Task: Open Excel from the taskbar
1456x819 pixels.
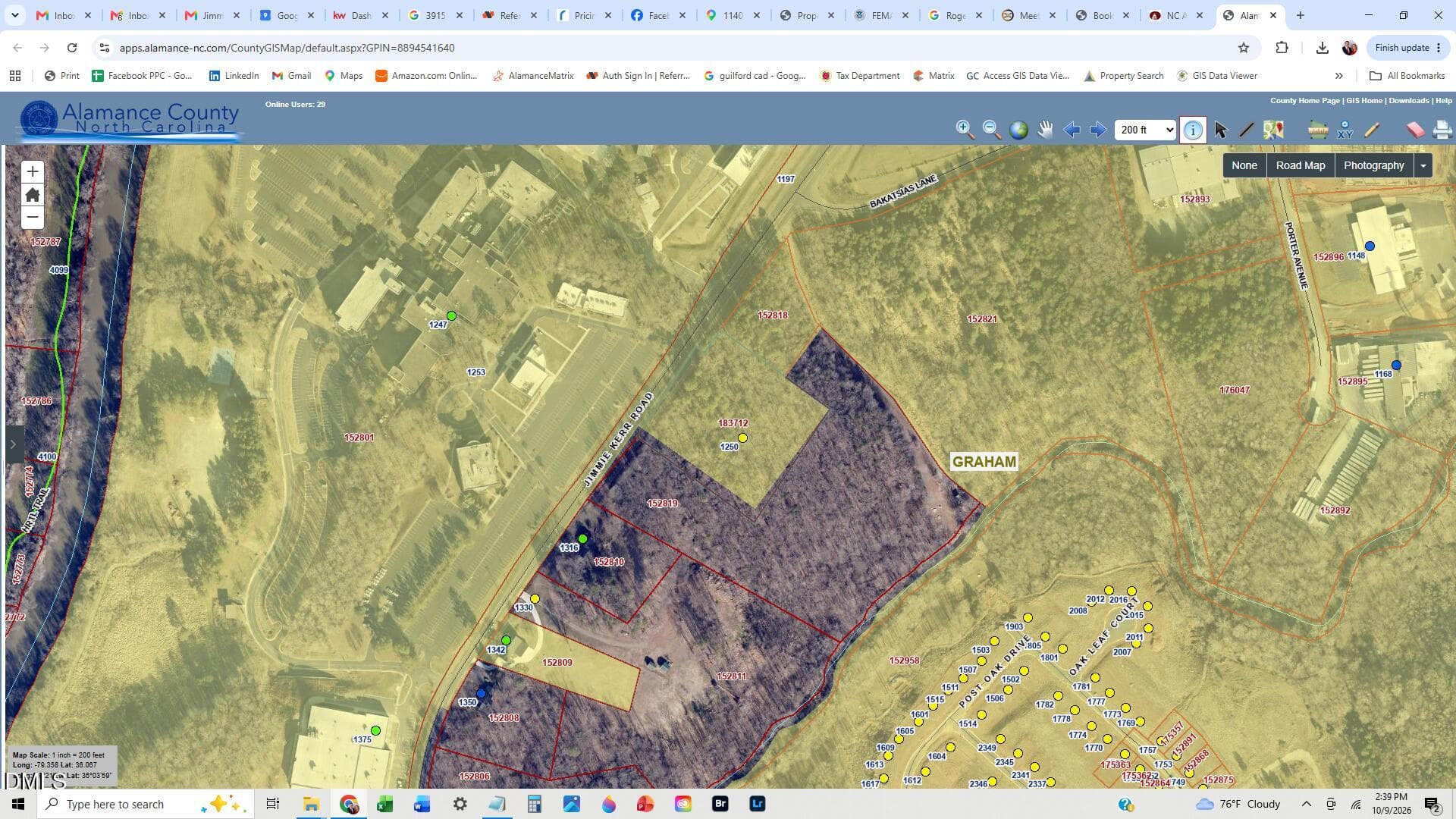Action: [x=384, y=804]
